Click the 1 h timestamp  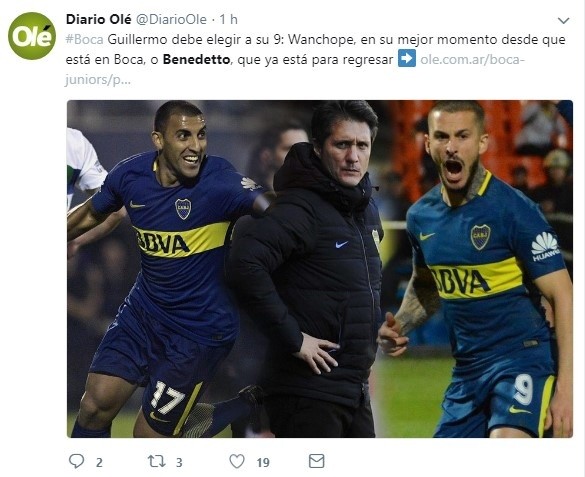pos(228,19)
